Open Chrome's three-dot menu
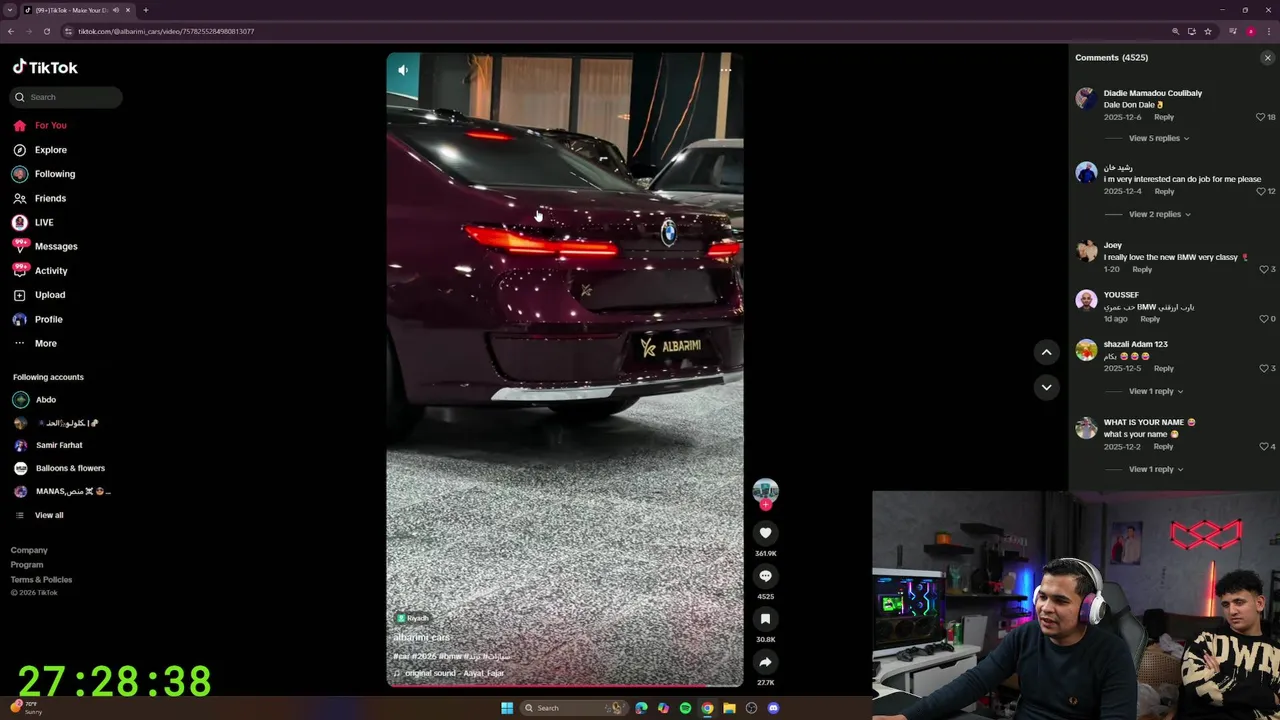1280x720 pixels. point(1268,31)
